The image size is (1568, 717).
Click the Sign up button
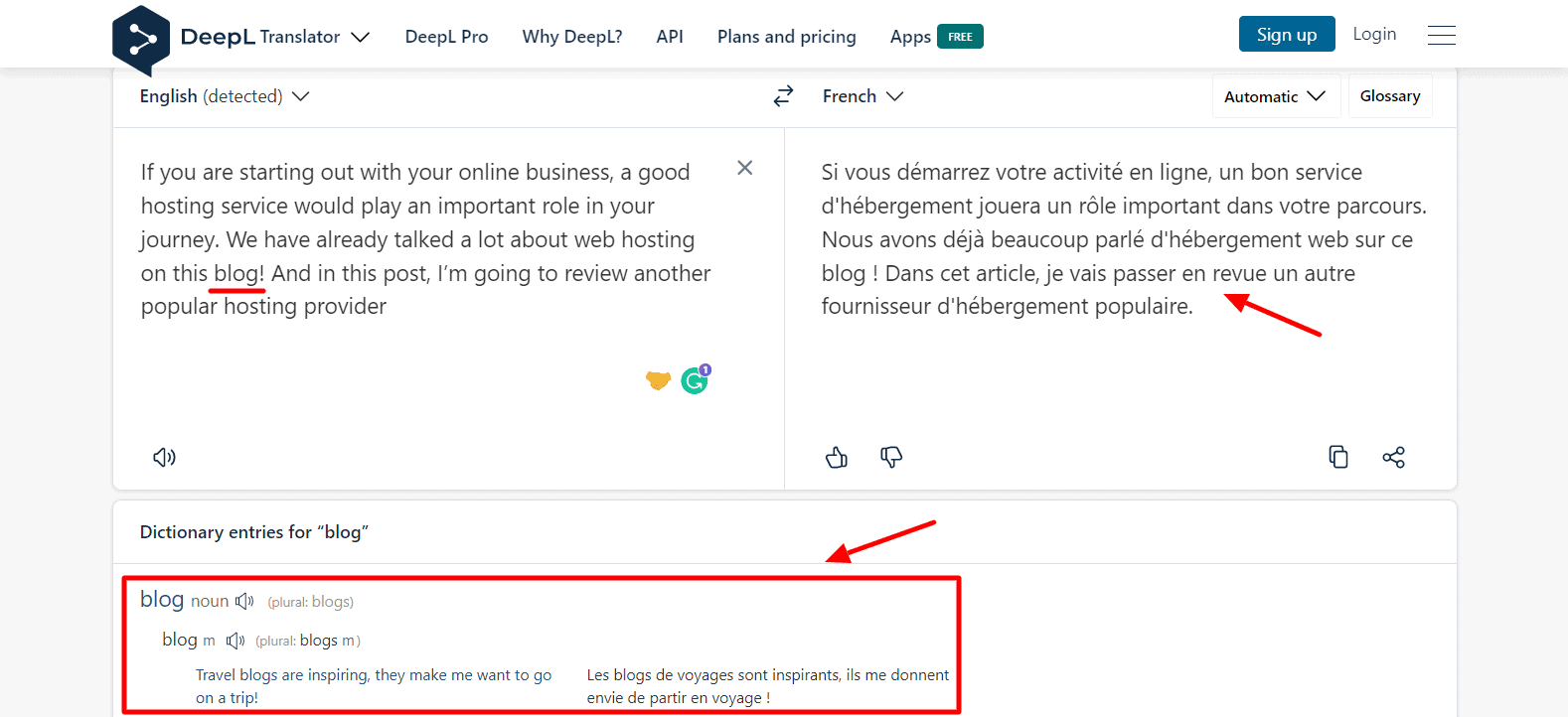point(1286,35)
